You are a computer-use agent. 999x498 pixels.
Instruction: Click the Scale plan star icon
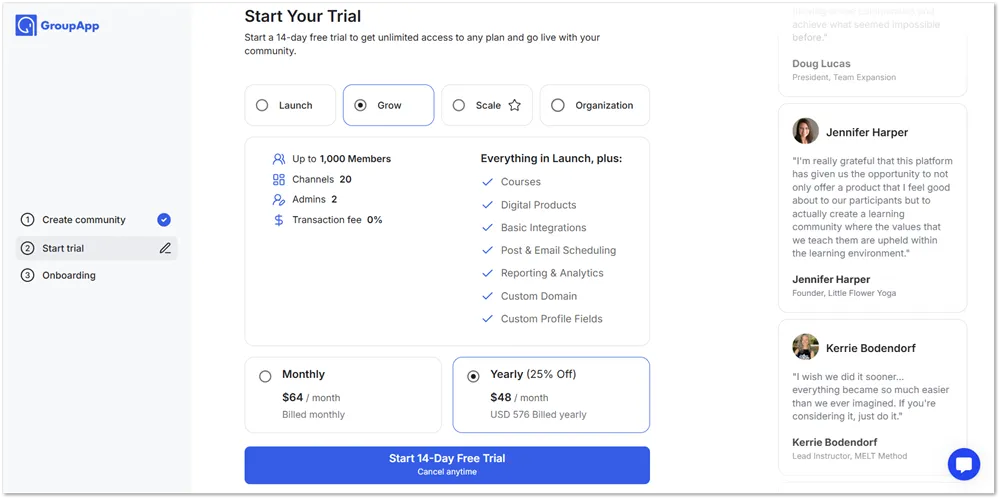tap(514, 106)
